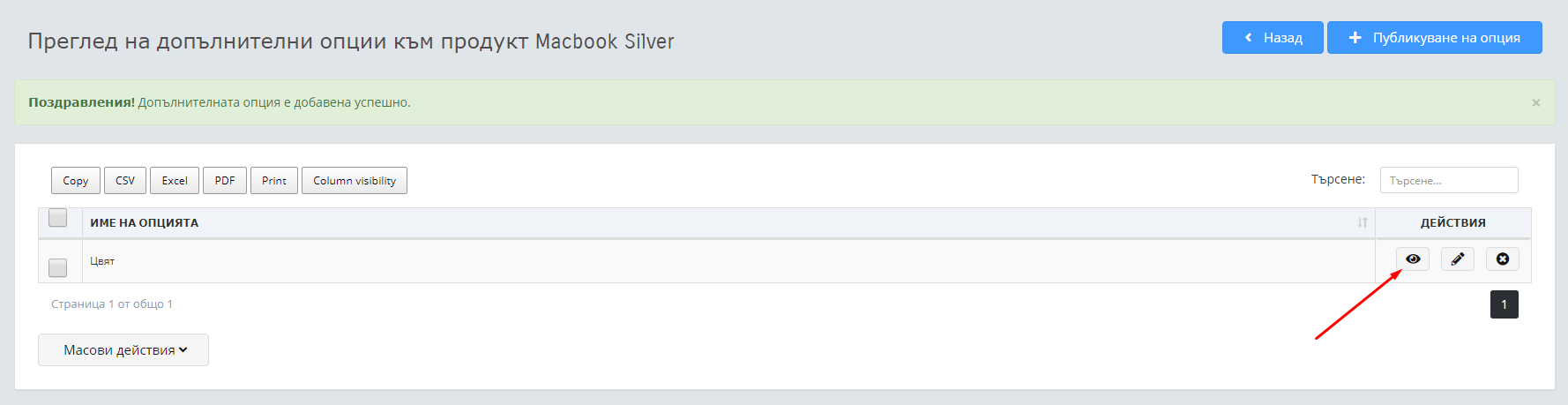
Task: Go back with the Назад button
Action: point(1273,37)
